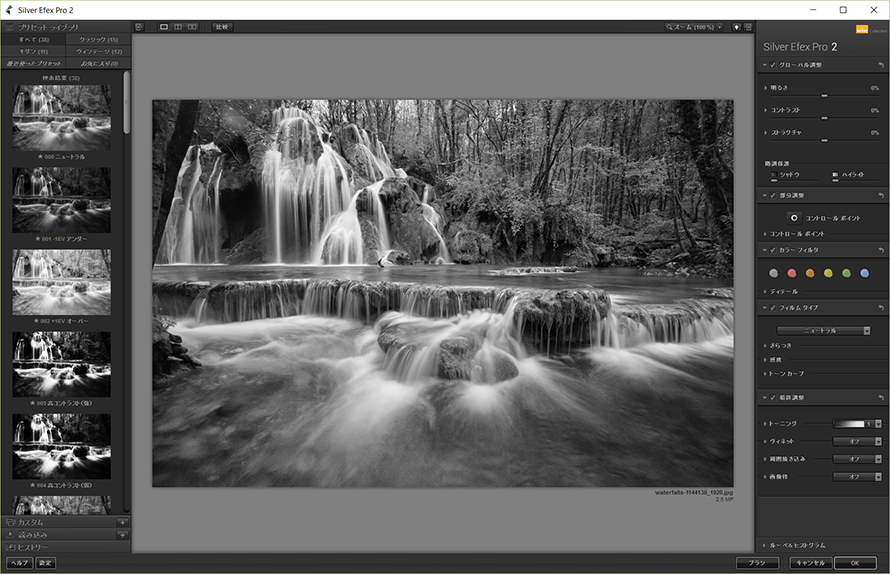Hide the right adjustment panel icon
The image size is (890, 574).
(748, 27)
